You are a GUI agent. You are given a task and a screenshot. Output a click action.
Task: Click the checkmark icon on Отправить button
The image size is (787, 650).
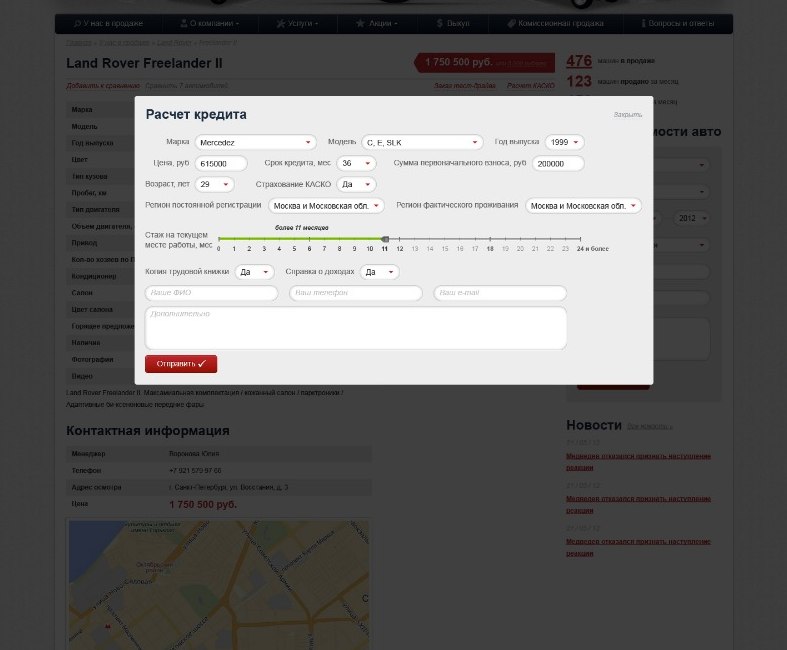click(202, 364)
